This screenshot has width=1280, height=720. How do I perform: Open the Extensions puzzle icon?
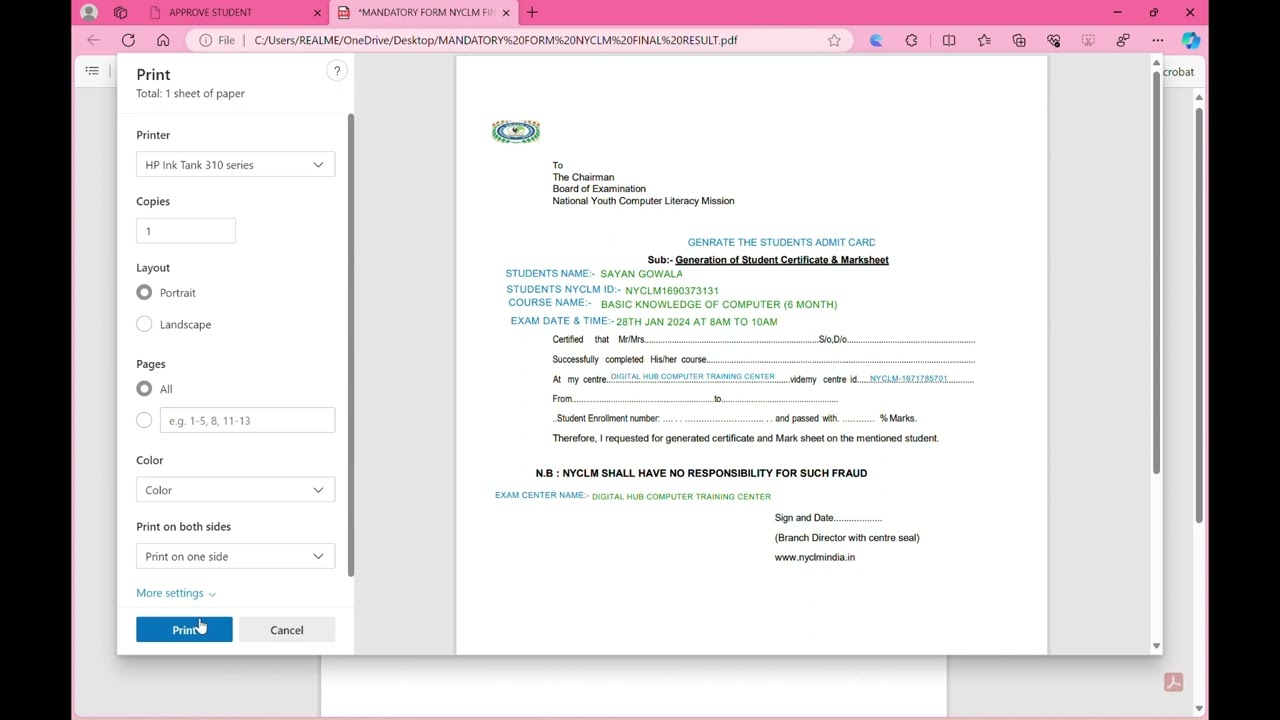tap(911, 40)
